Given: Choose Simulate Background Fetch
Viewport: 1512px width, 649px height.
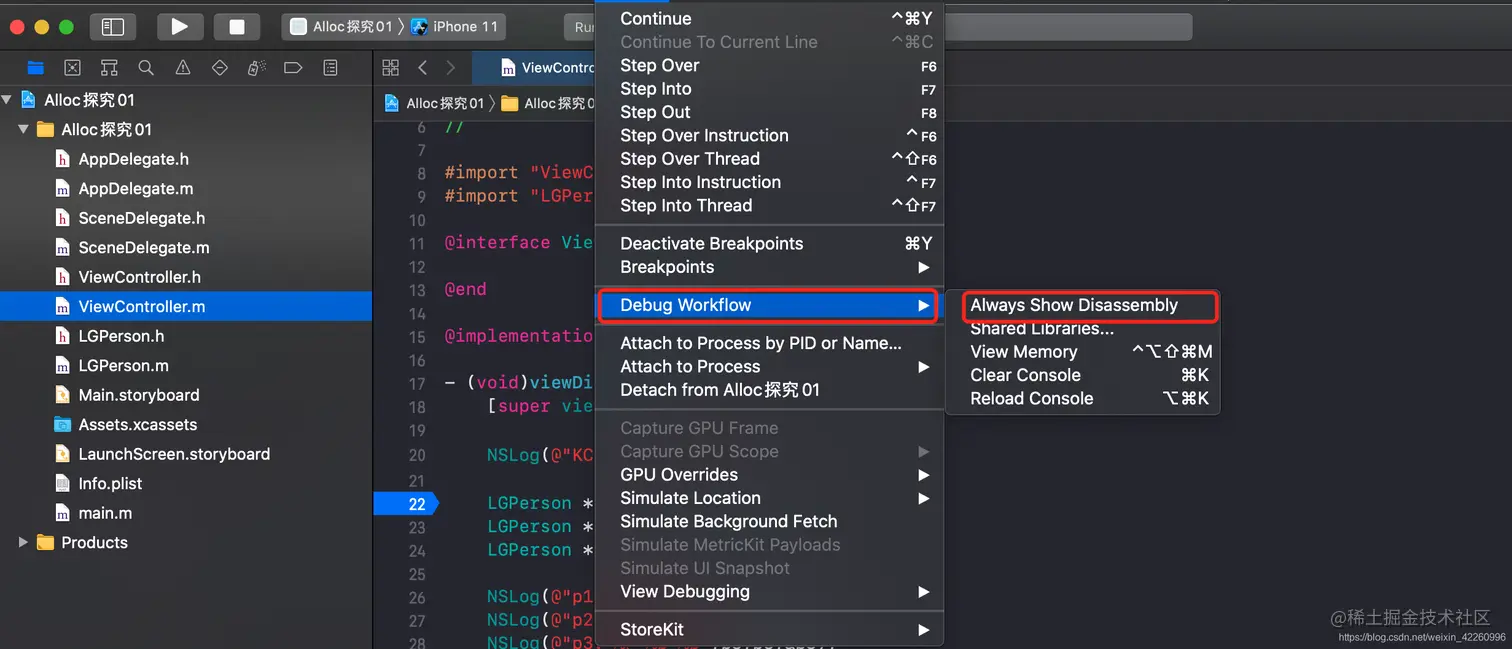Looking at the screenshot, I should pos(770,521).
